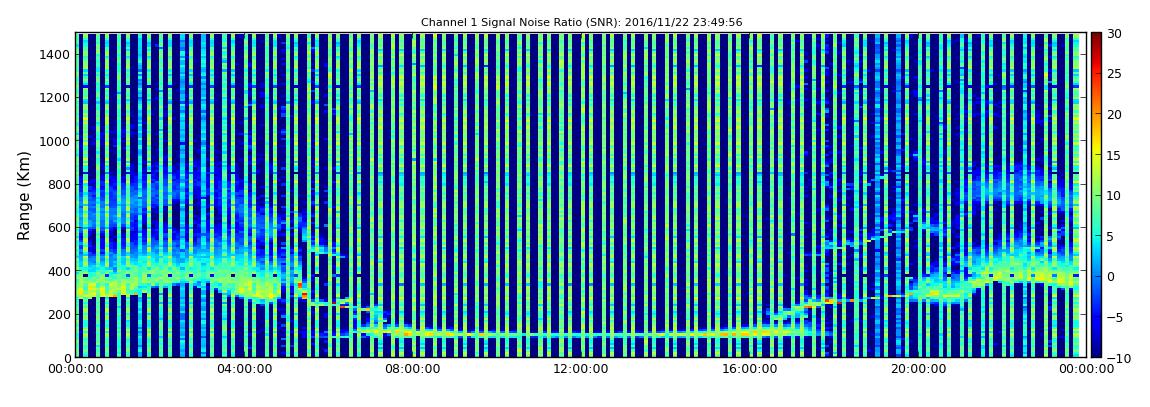This screenshot has width=1150, height=407.
Task: Click the 12:00:00 time axis tick label
Action: click(582, 370)
